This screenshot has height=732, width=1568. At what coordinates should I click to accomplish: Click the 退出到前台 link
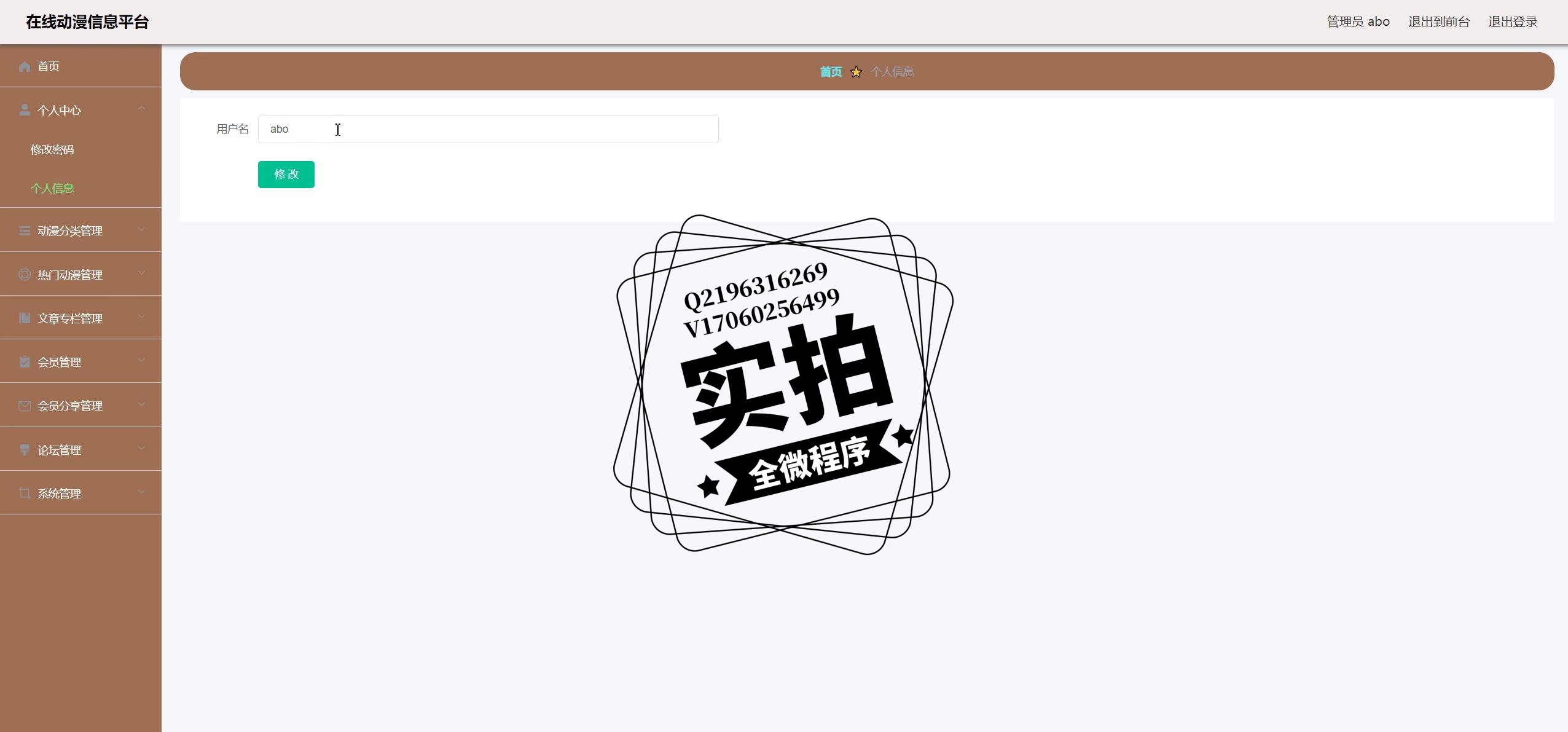(x=1439, y=22)
